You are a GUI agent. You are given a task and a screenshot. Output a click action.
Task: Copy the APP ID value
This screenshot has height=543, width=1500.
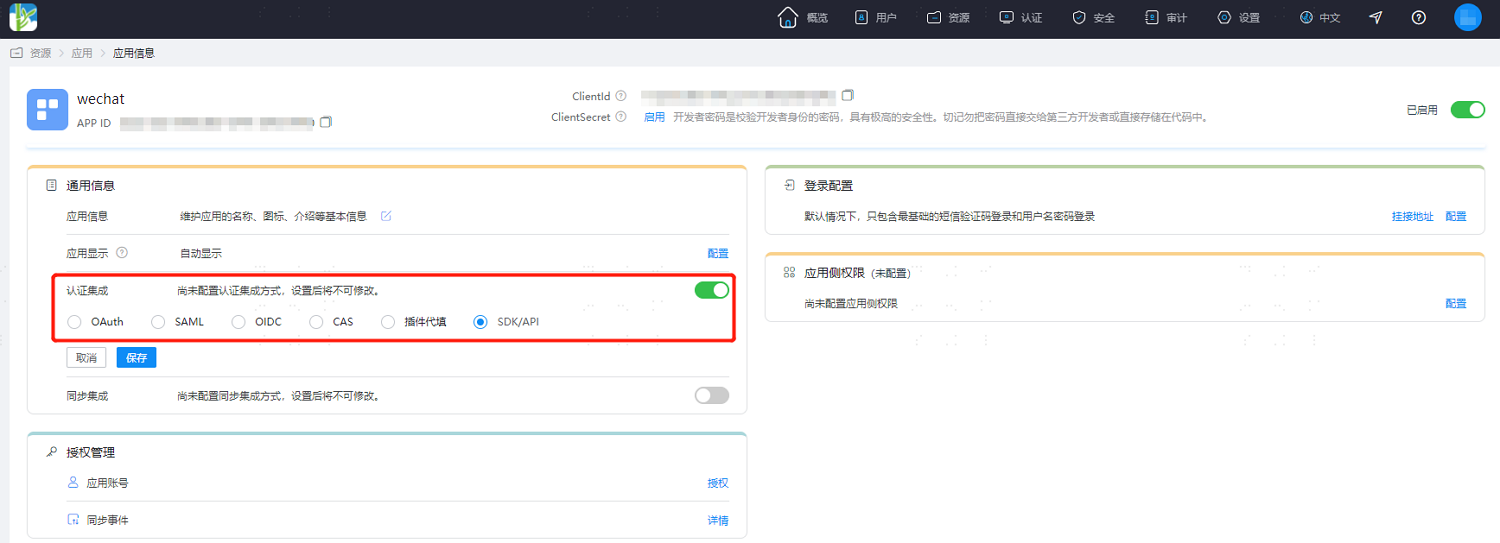click(x=326, y=122)
